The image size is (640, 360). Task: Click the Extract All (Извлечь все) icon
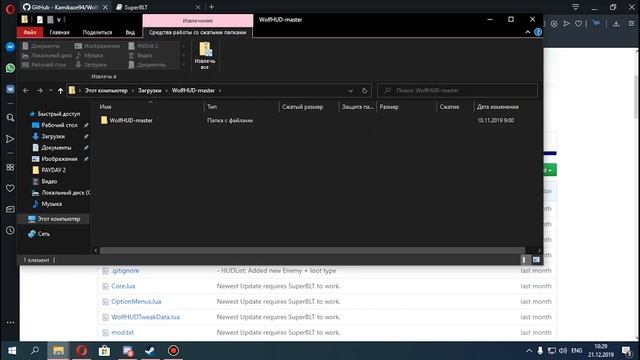click(205, 56)
